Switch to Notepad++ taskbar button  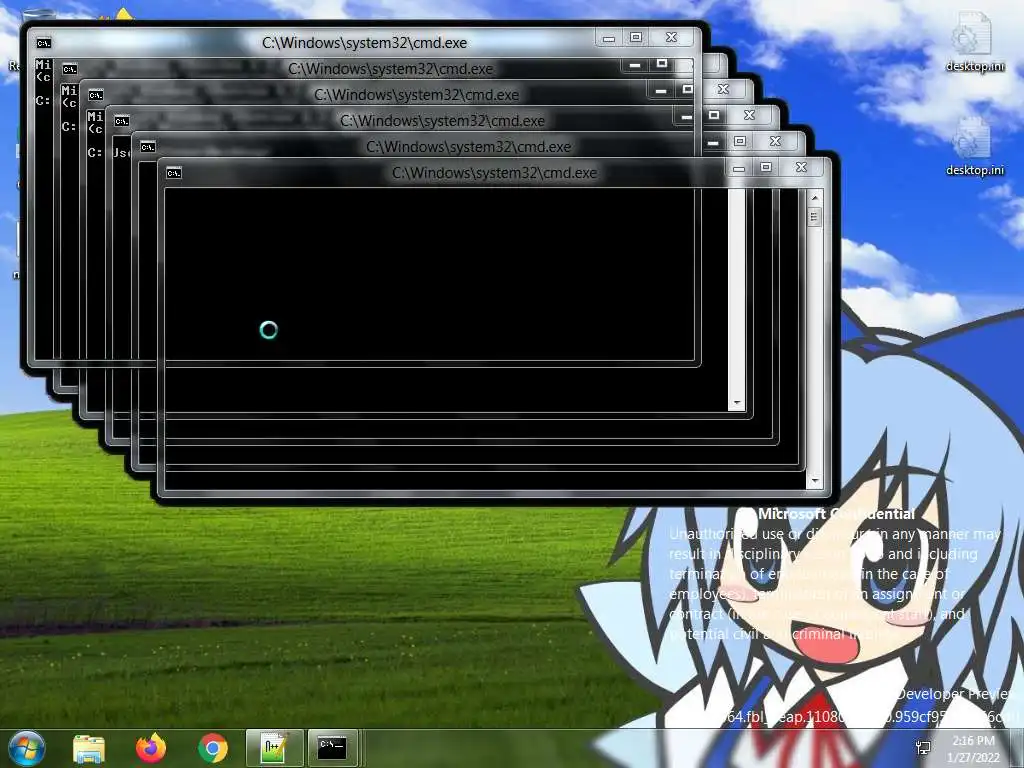pos(274,748)
